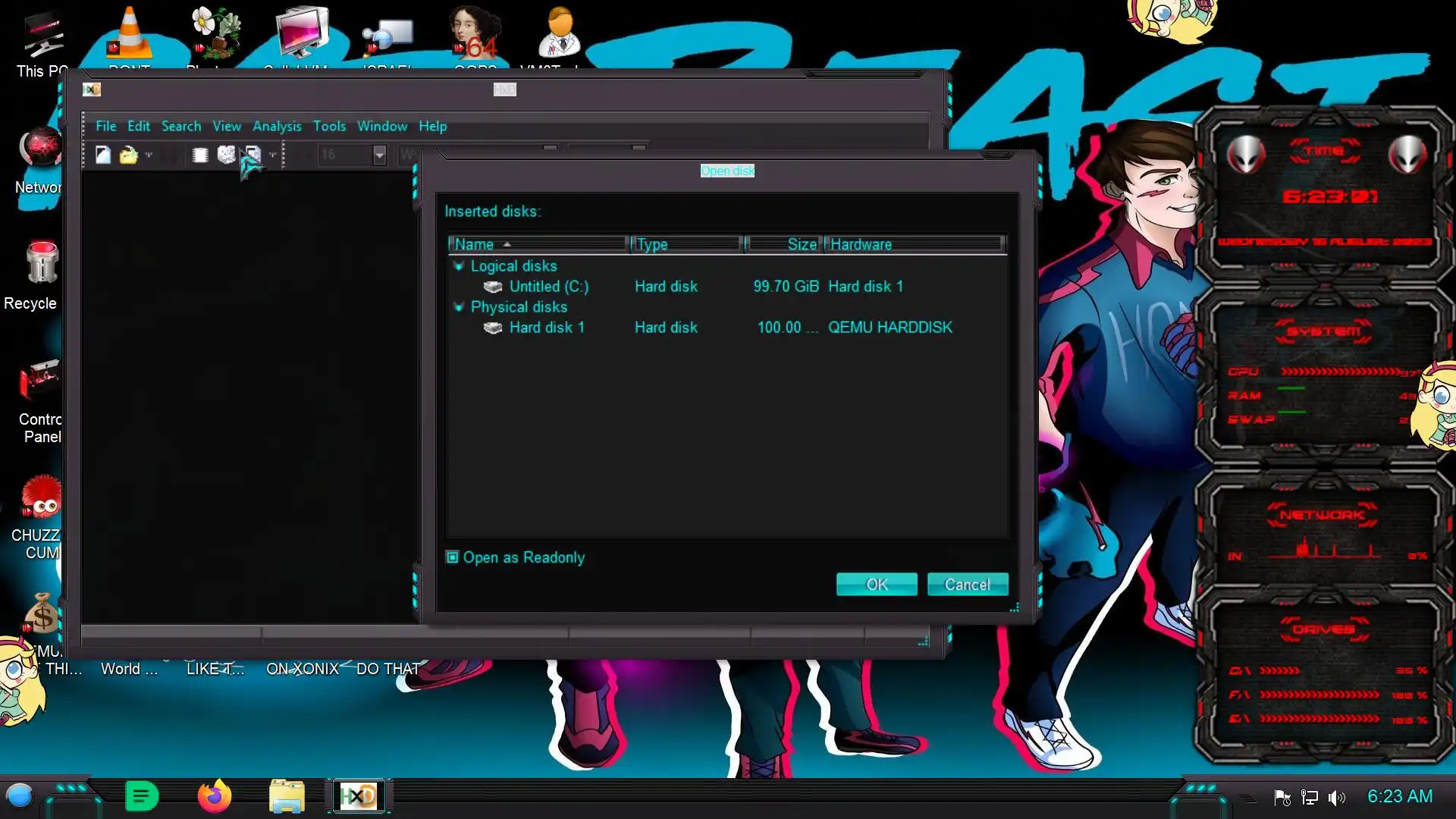
Task: Click the HxD taskbar icon
Action: (358, 796)
